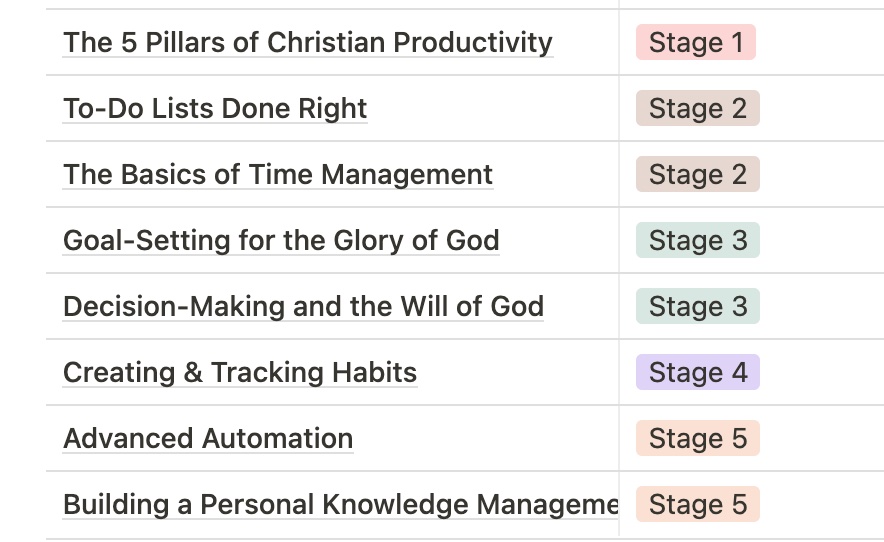This screenshot has width=884, height=542.
Task: Select empty cell space right of Stage 4
Action: click(x=822, y=372)
